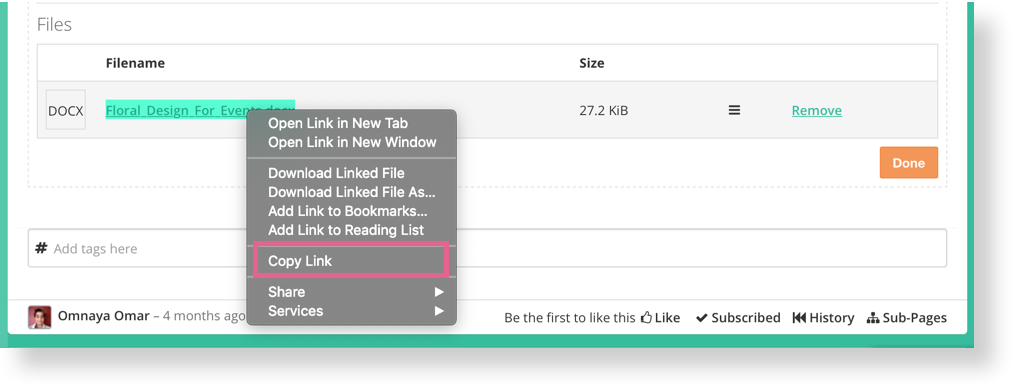Click the thumbs-up Like icon

(646, 318)
